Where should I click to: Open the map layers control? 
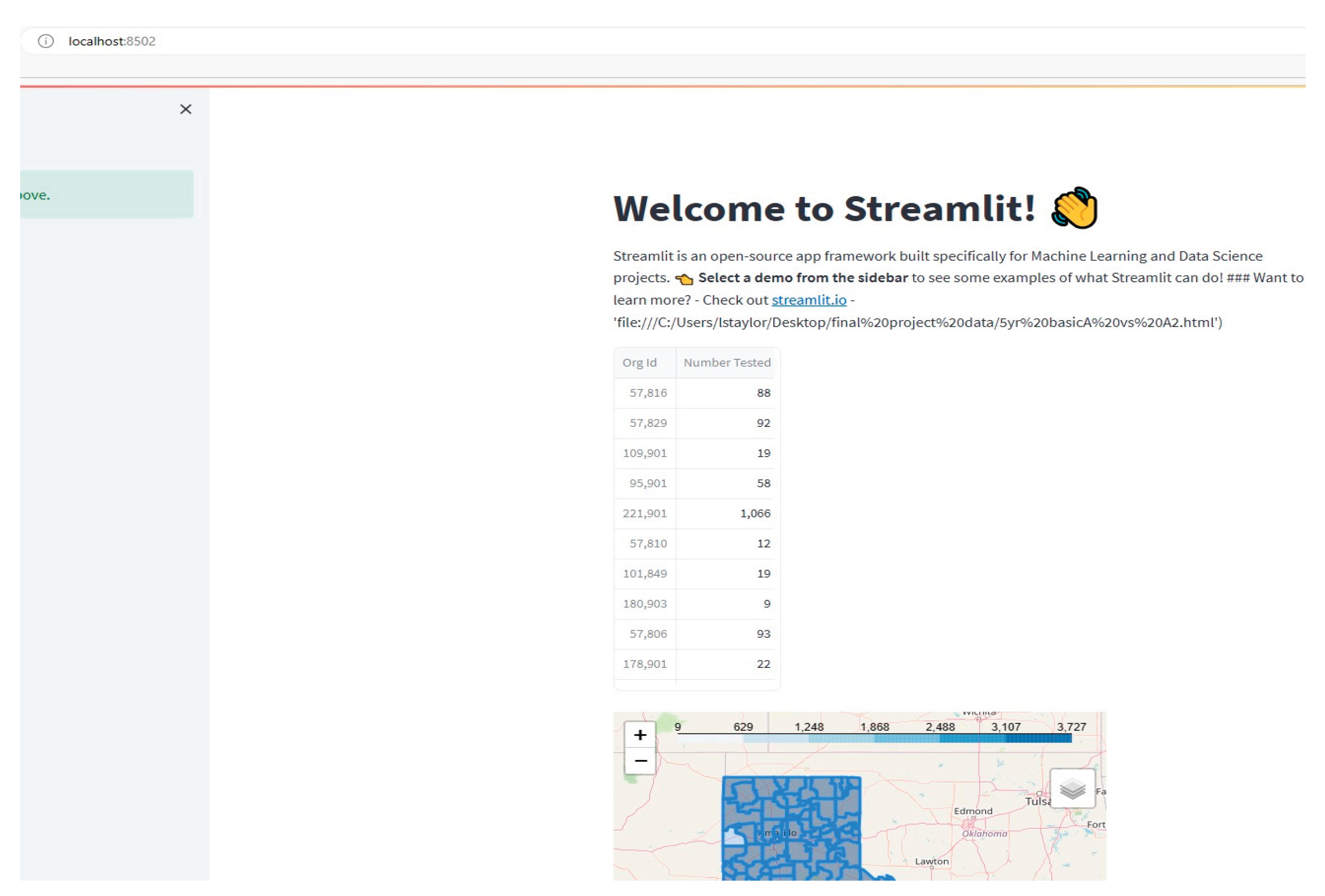click(1072, 789)
